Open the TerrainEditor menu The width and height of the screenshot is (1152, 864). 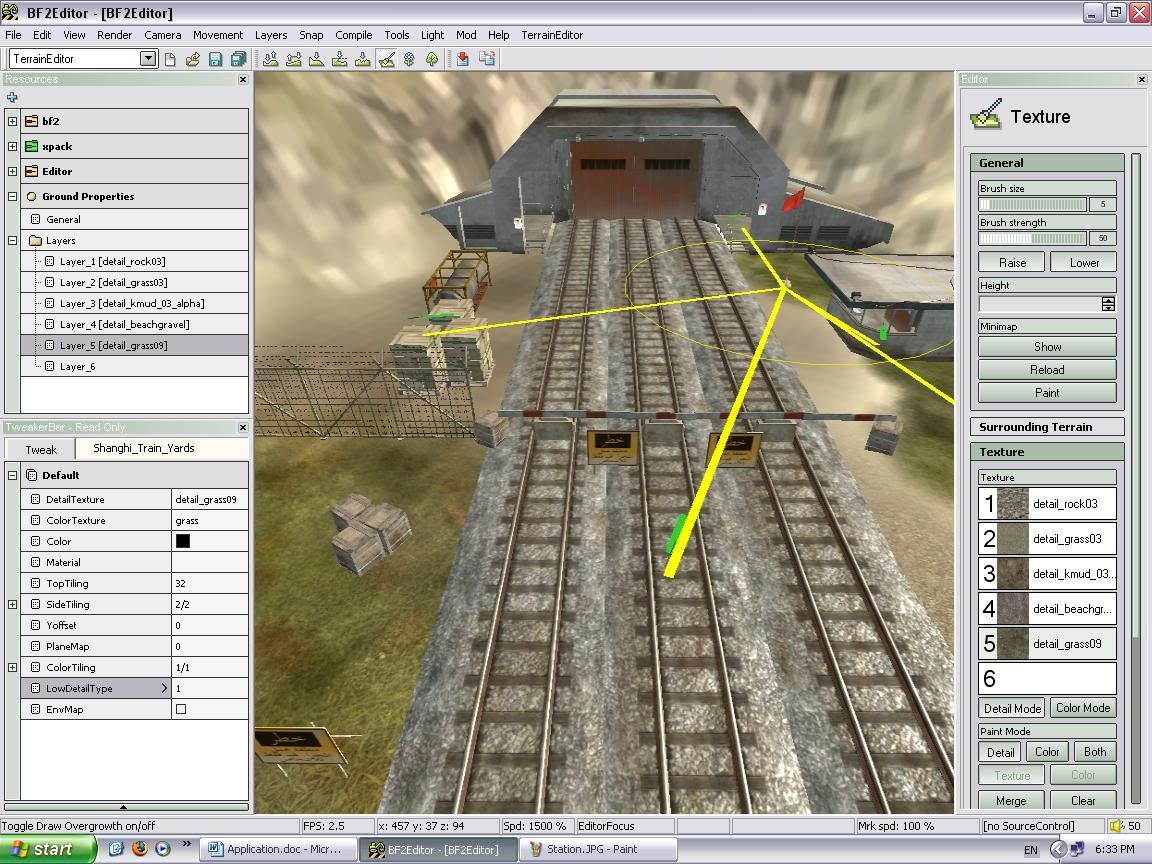point(552,35)
